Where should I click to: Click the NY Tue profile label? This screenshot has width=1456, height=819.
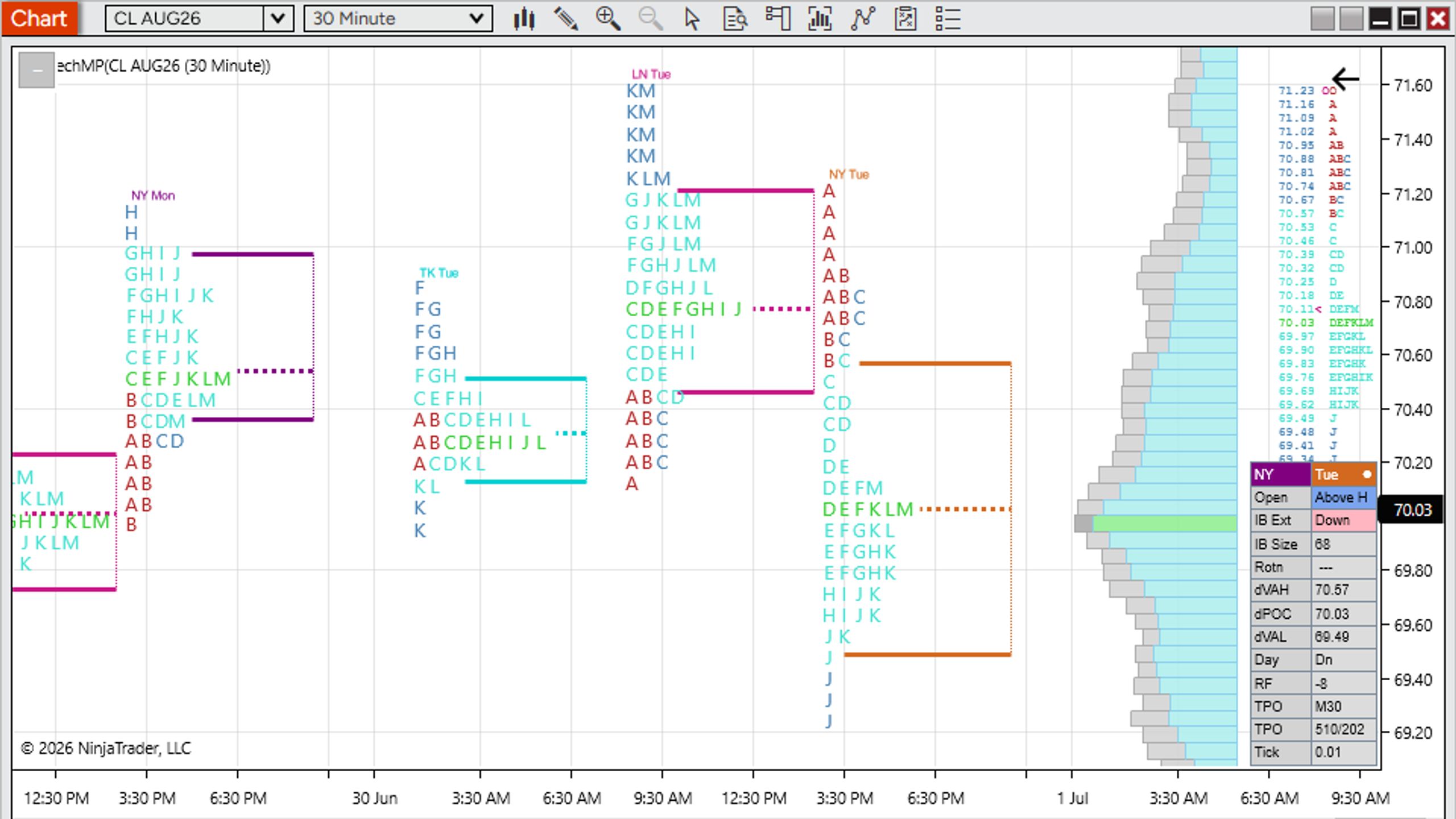(x=849, y=175)
